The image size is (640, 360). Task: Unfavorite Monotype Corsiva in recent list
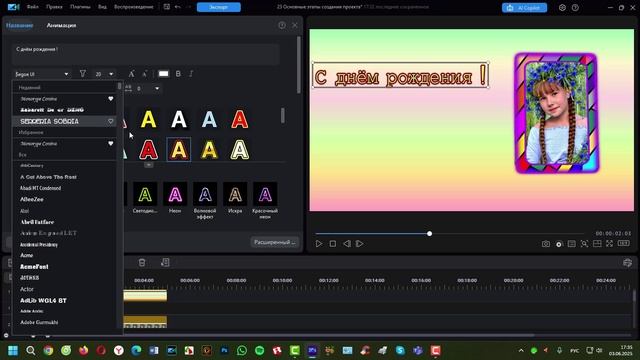tap(111, 99)
